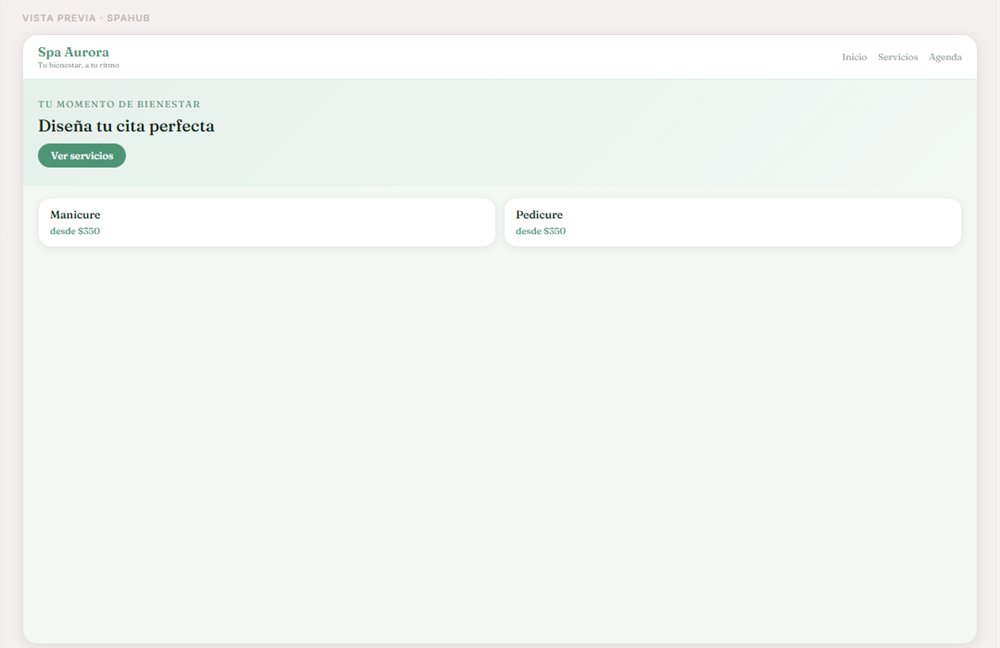Click the 'Diseña tu cita perfecta' heading
The height and width of the screenshot is (648, 1000).
pos(126,126)
